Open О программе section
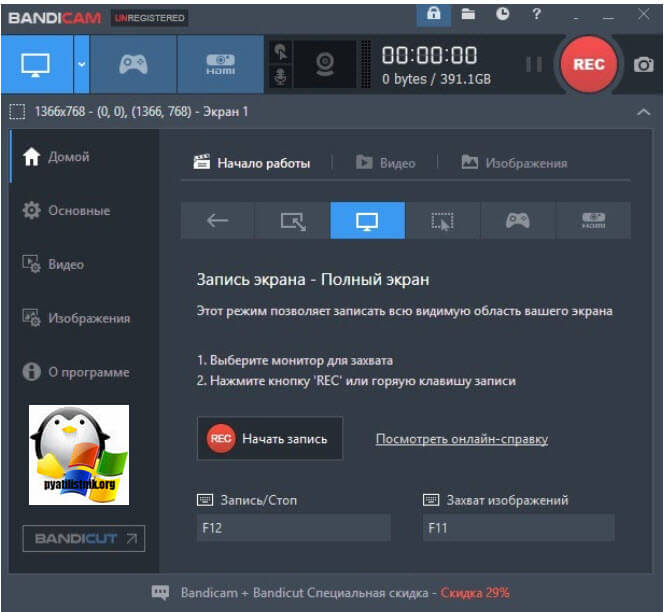Image resolution: width=666 pixels, height=612 pixels. [x=76, y=372]
